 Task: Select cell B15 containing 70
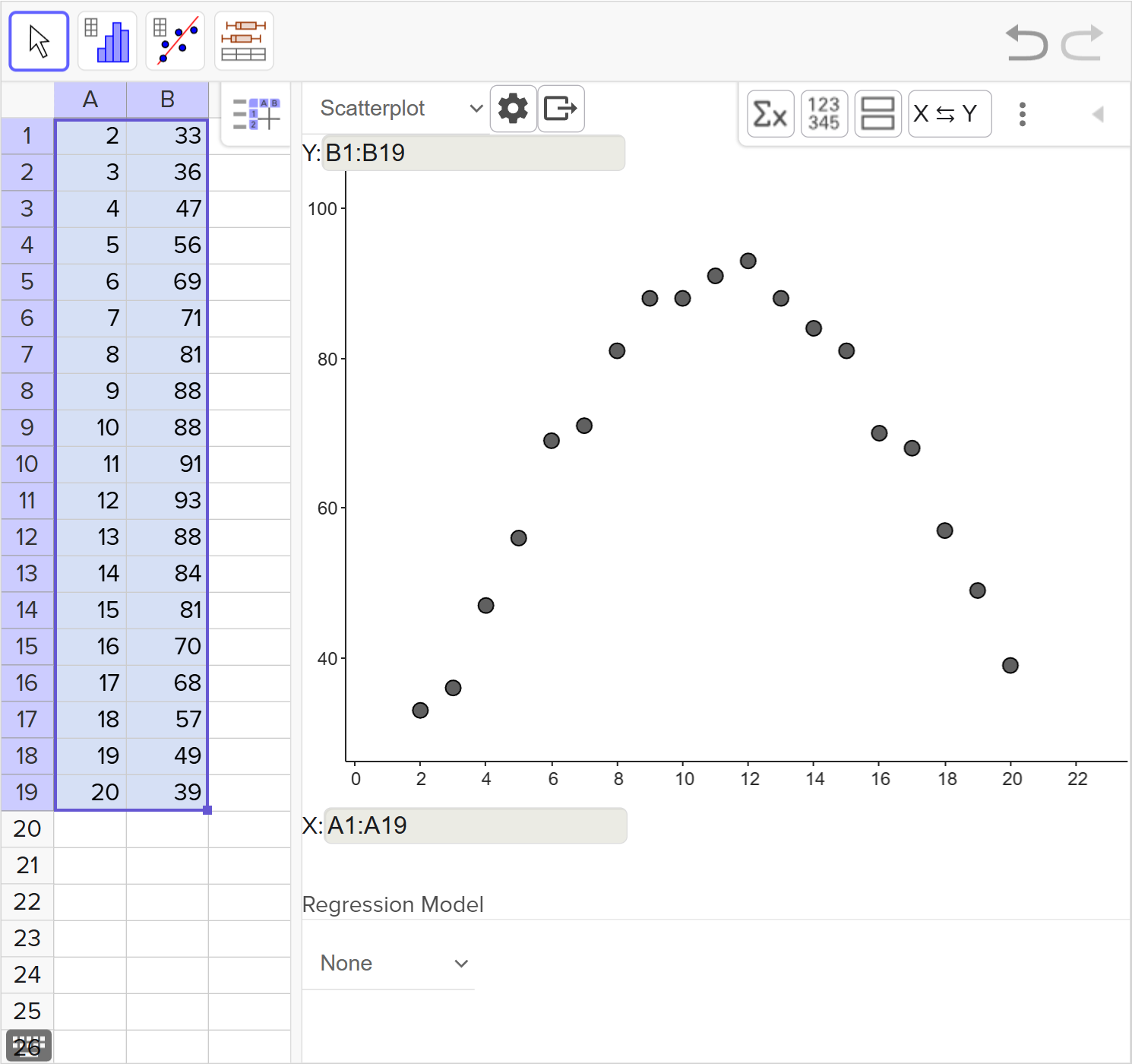[167, 647]
